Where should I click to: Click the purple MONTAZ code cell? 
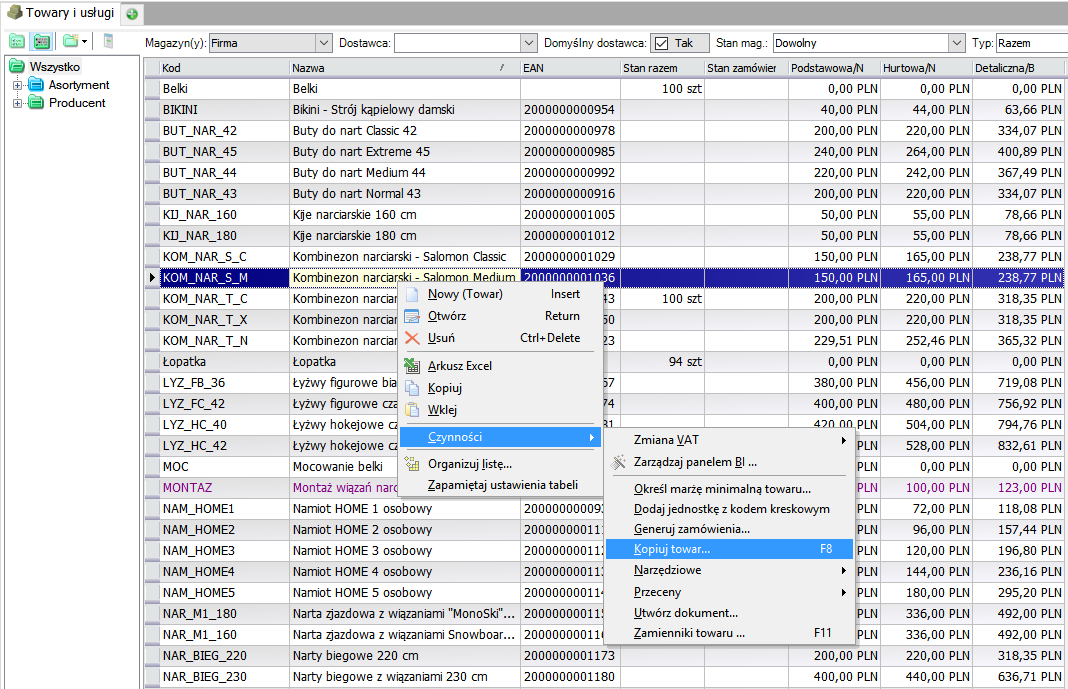click(x=224, y=488)
